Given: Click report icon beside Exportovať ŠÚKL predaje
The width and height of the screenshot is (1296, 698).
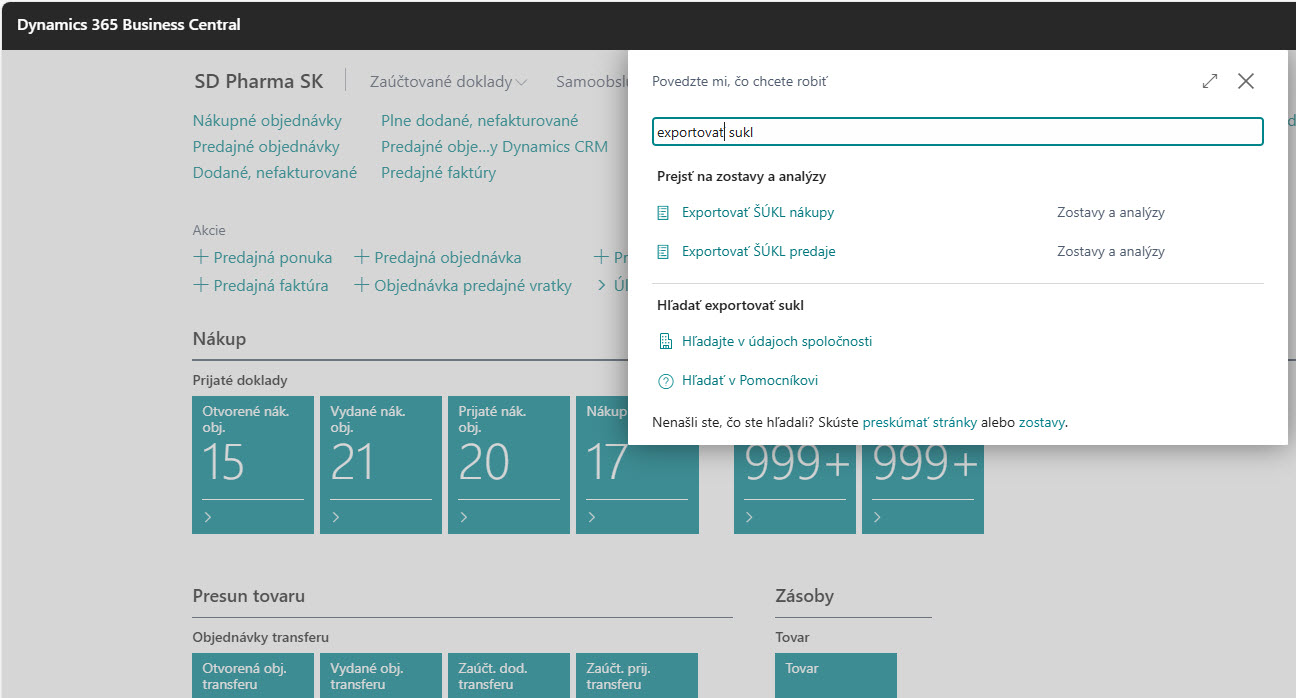Looking at the screenshot, I should (x=663, y=252).
